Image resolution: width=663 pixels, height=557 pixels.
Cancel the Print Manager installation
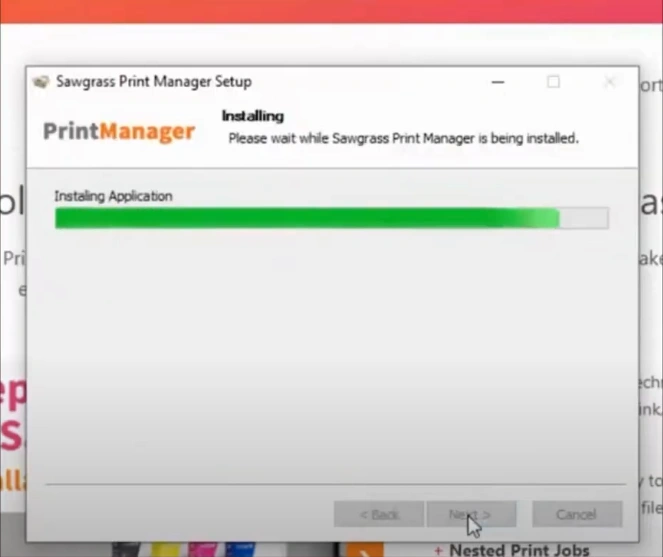(576, 514)
